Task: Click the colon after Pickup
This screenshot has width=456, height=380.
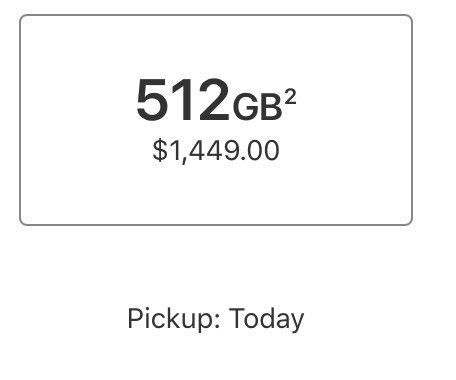Action: [x=218, y=323]
